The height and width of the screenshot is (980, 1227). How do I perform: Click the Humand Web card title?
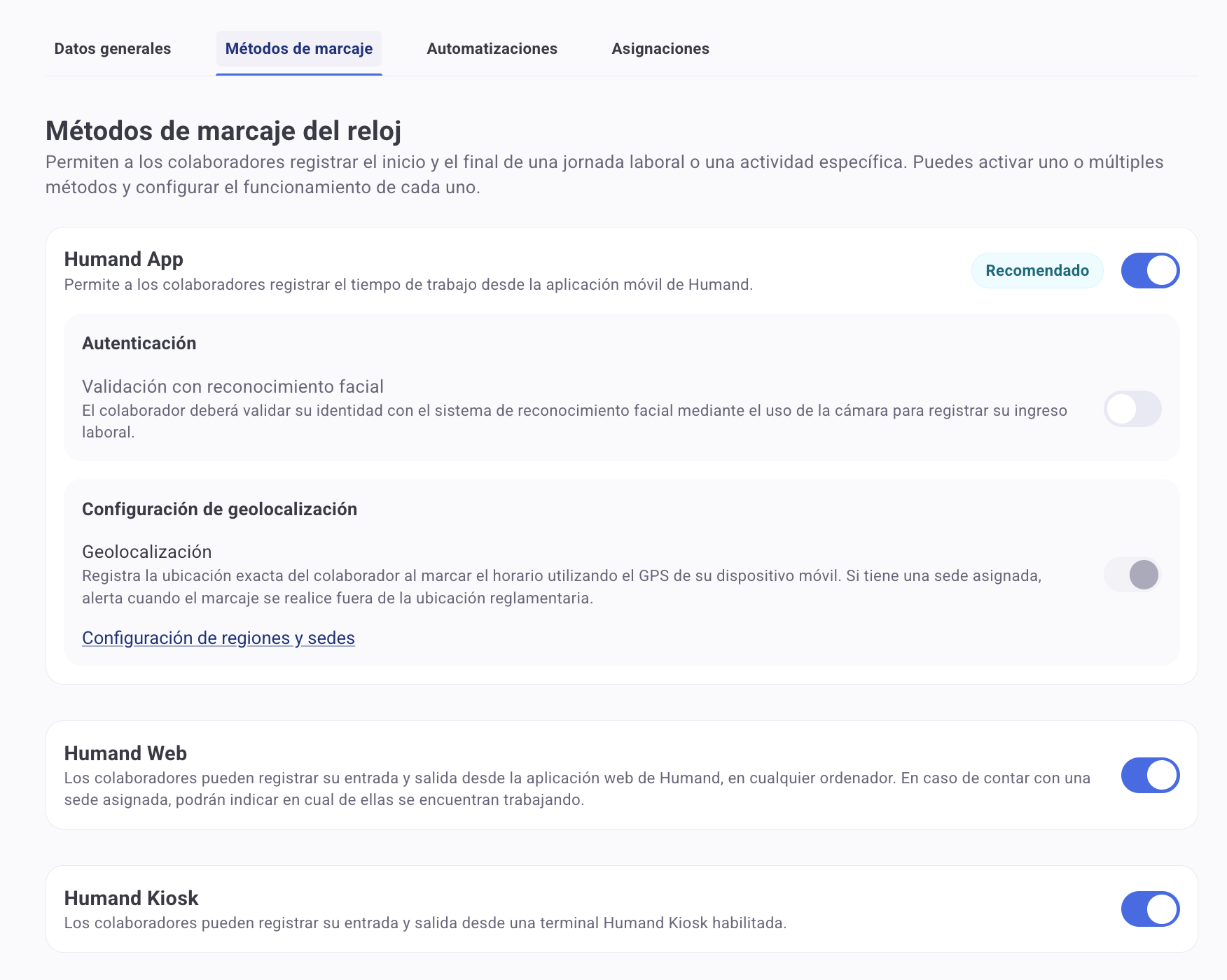(x=125, y=753)
